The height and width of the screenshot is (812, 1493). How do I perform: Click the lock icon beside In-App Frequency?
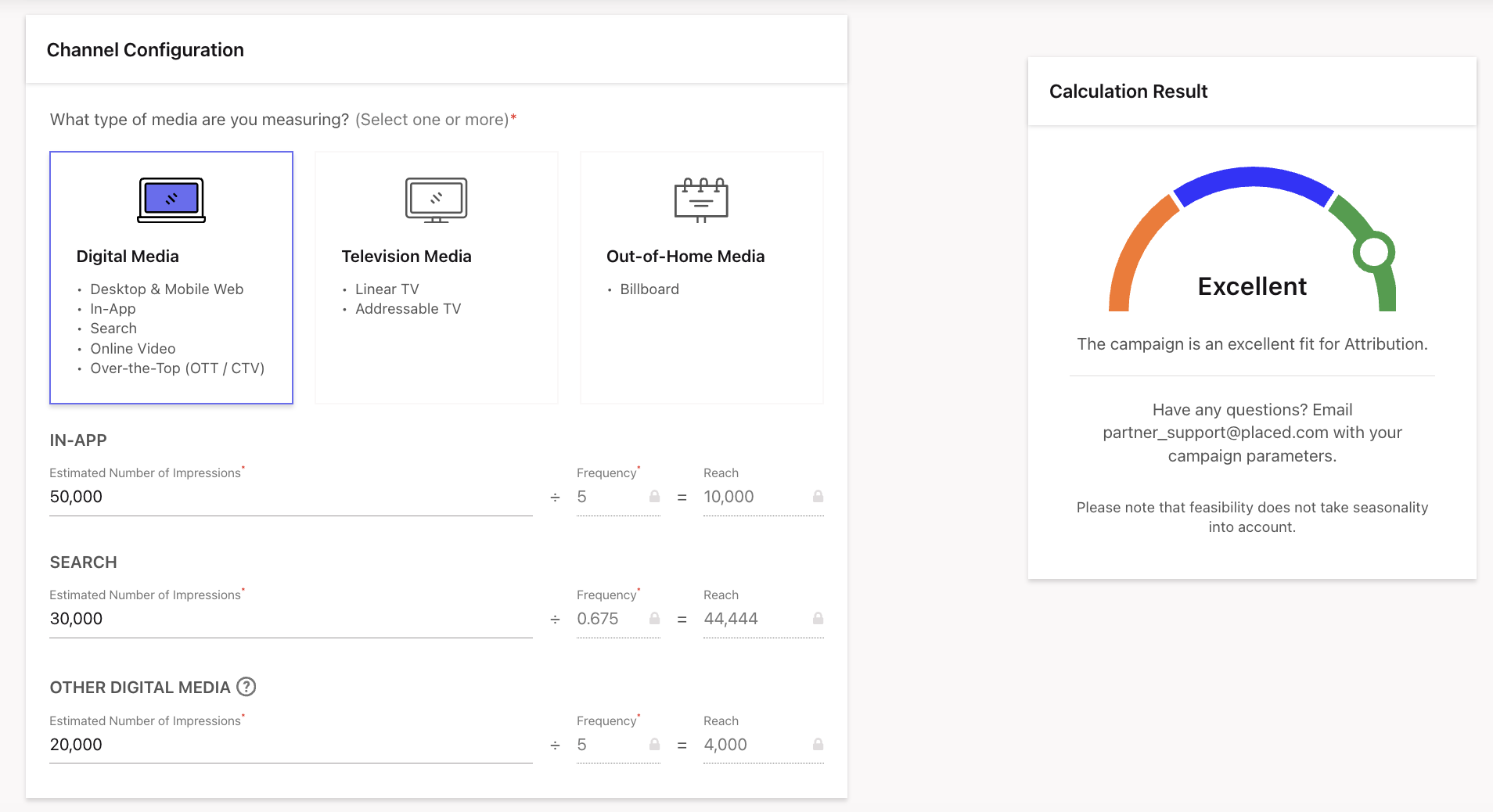653,496
